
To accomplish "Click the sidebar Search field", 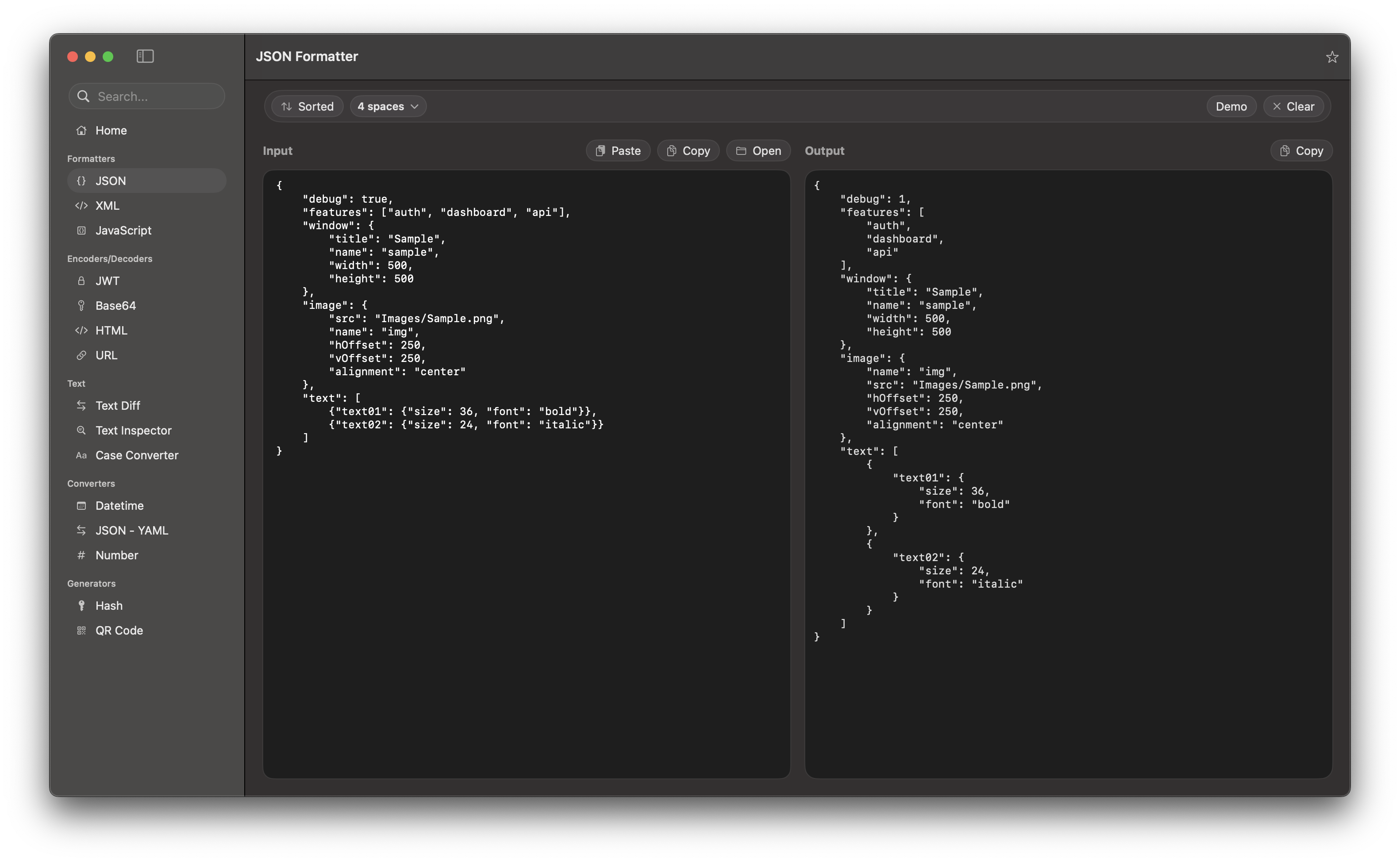I will coord(154,96).
